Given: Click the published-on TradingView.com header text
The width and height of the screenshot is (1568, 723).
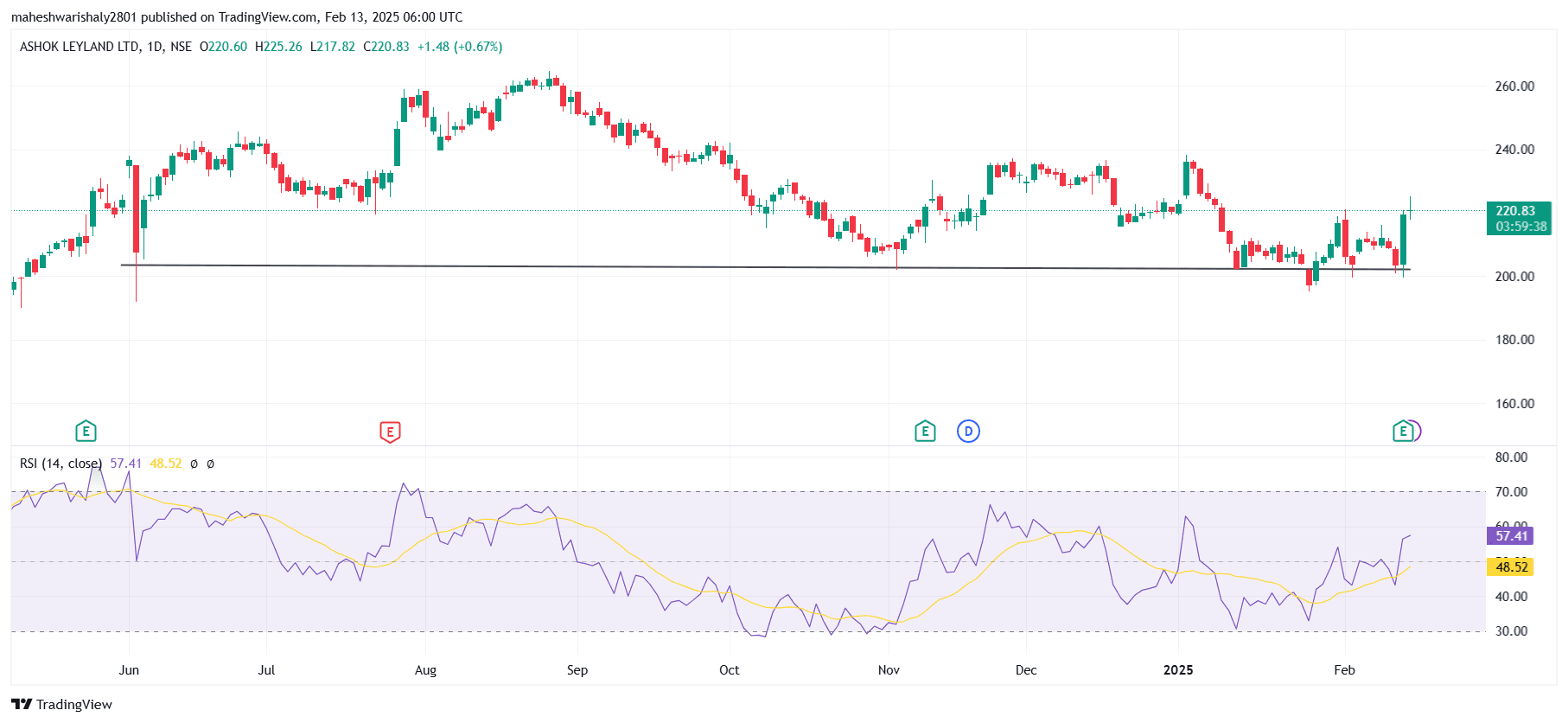Looking at the screenshot, I should 236,17.
